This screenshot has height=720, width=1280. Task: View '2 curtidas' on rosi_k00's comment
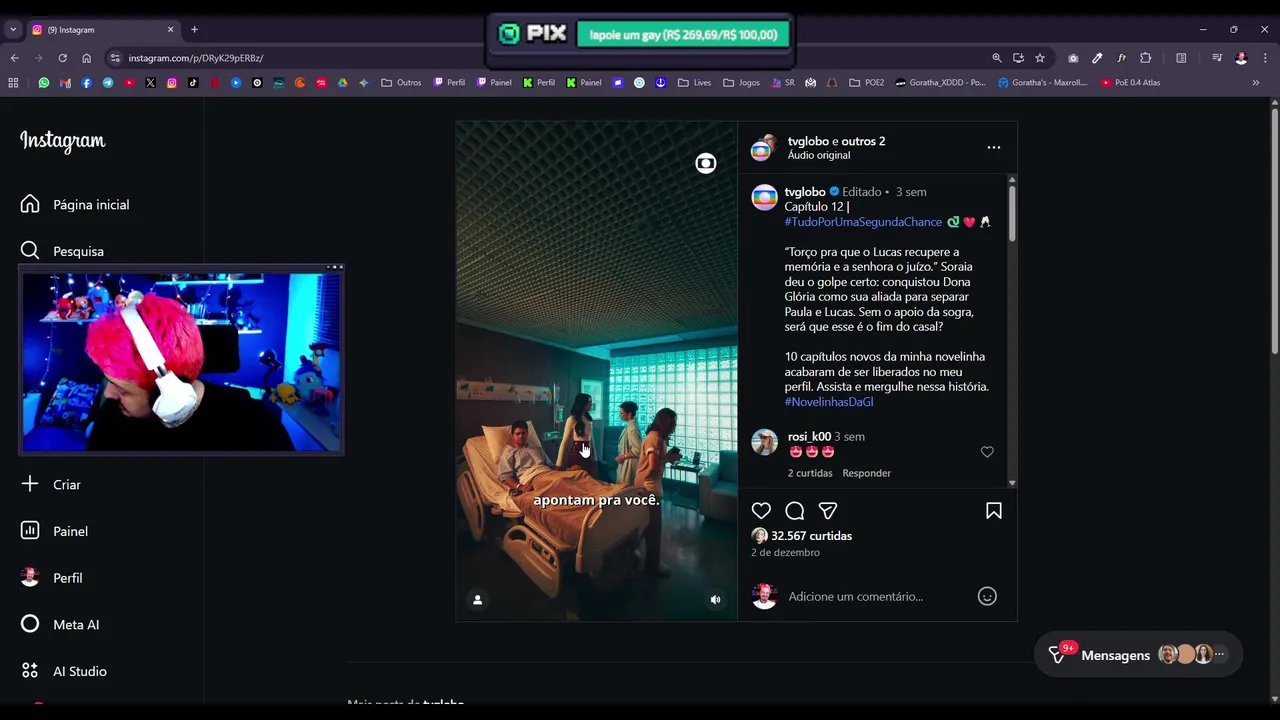point(810,473)
